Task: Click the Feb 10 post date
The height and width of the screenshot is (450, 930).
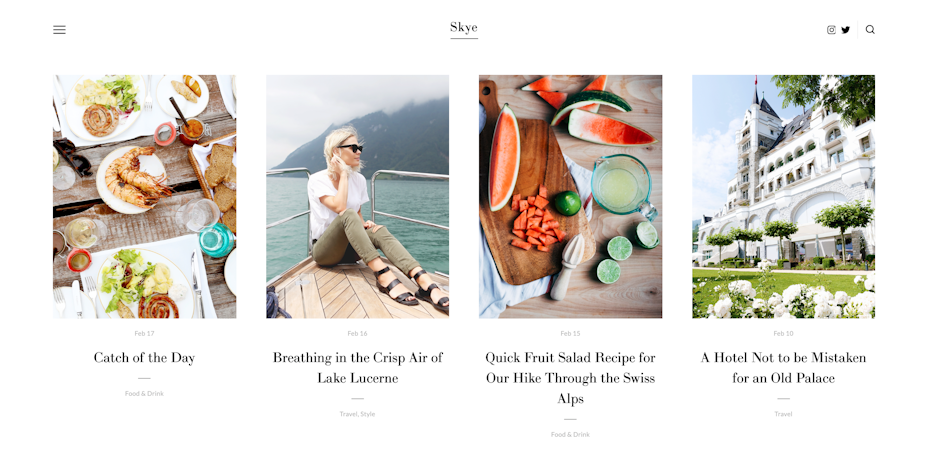Action: [784, 334]
